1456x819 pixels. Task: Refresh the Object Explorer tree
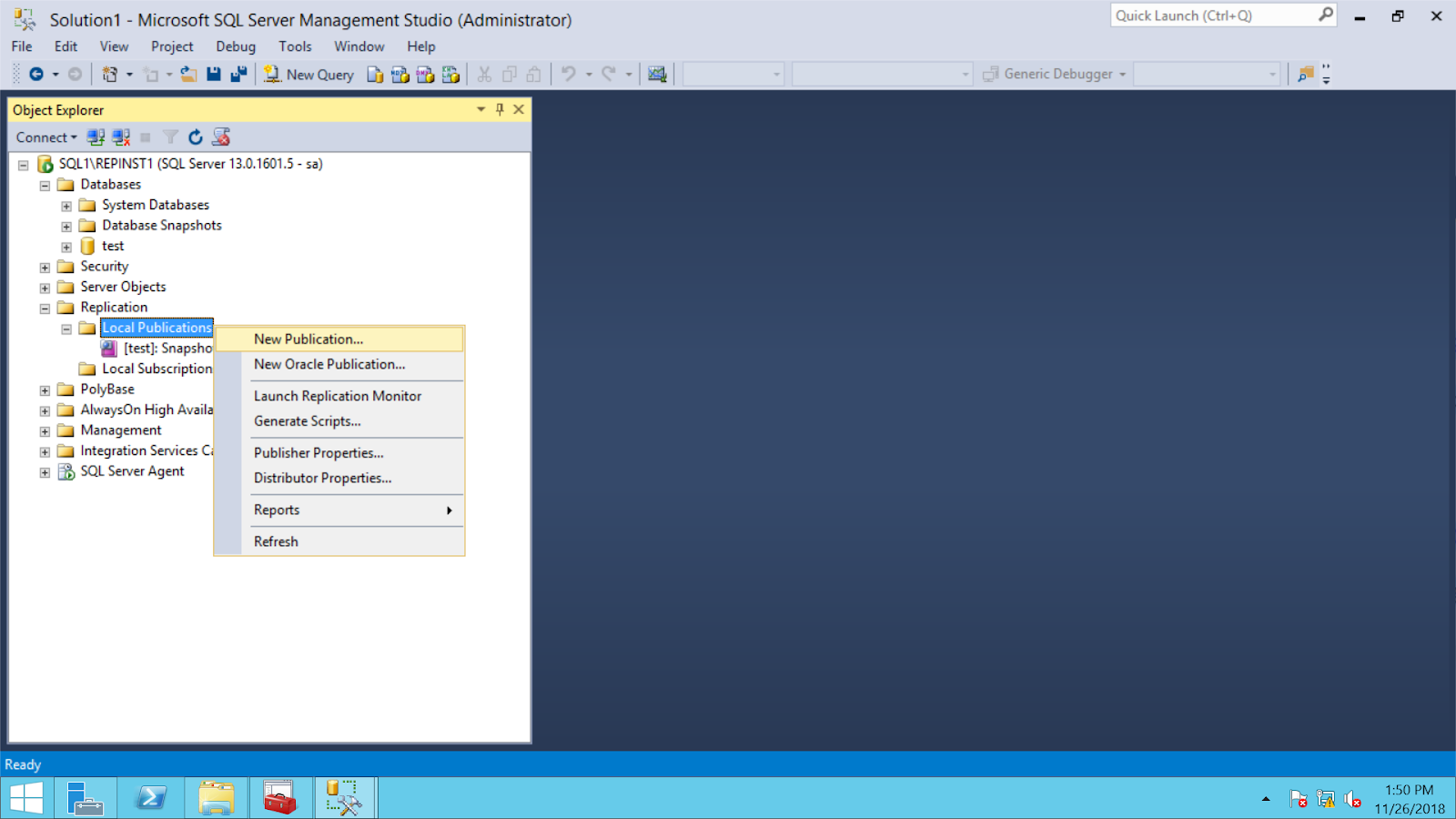coord(195,136)
